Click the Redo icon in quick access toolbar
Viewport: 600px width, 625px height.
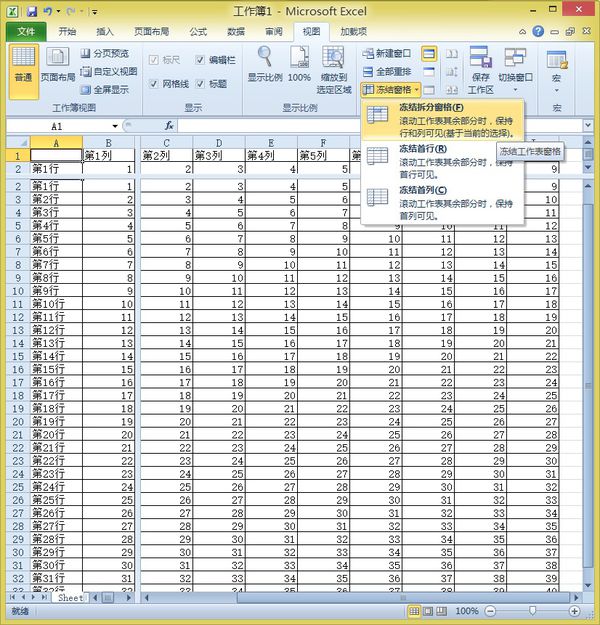coord(71,11)
